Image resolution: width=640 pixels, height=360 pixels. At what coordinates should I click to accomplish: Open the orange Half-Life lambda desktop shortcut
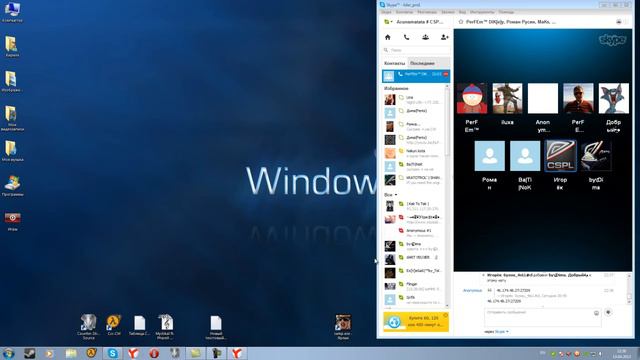114,325
